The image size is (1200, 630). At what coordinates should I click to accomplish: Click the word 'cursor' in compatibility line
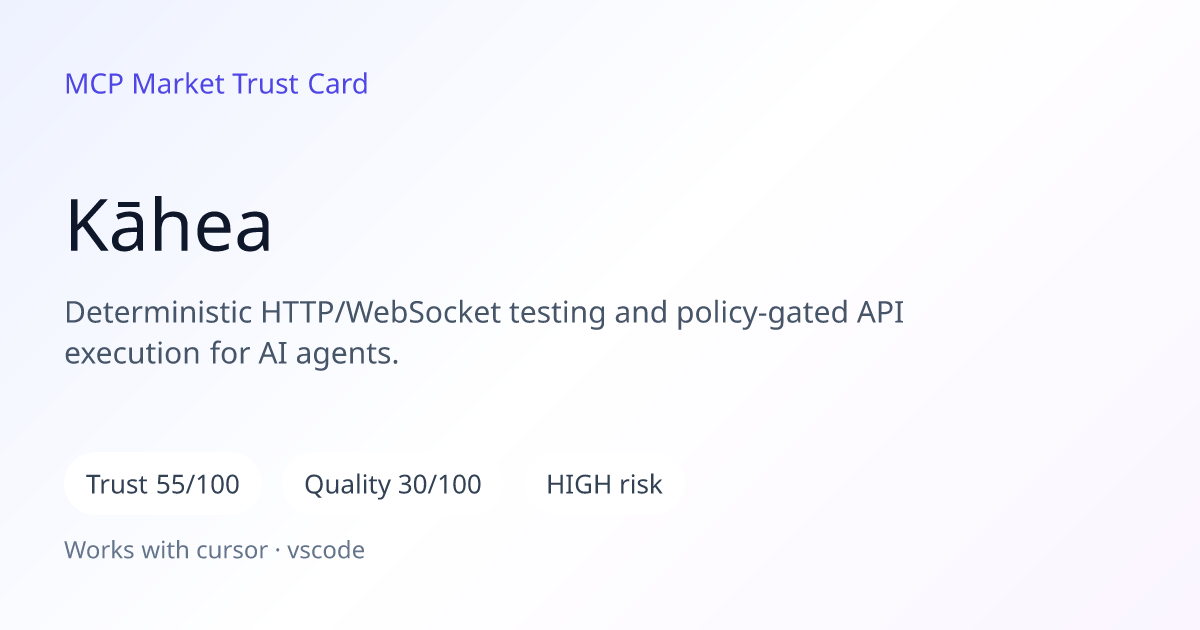[x=234, y=550]
